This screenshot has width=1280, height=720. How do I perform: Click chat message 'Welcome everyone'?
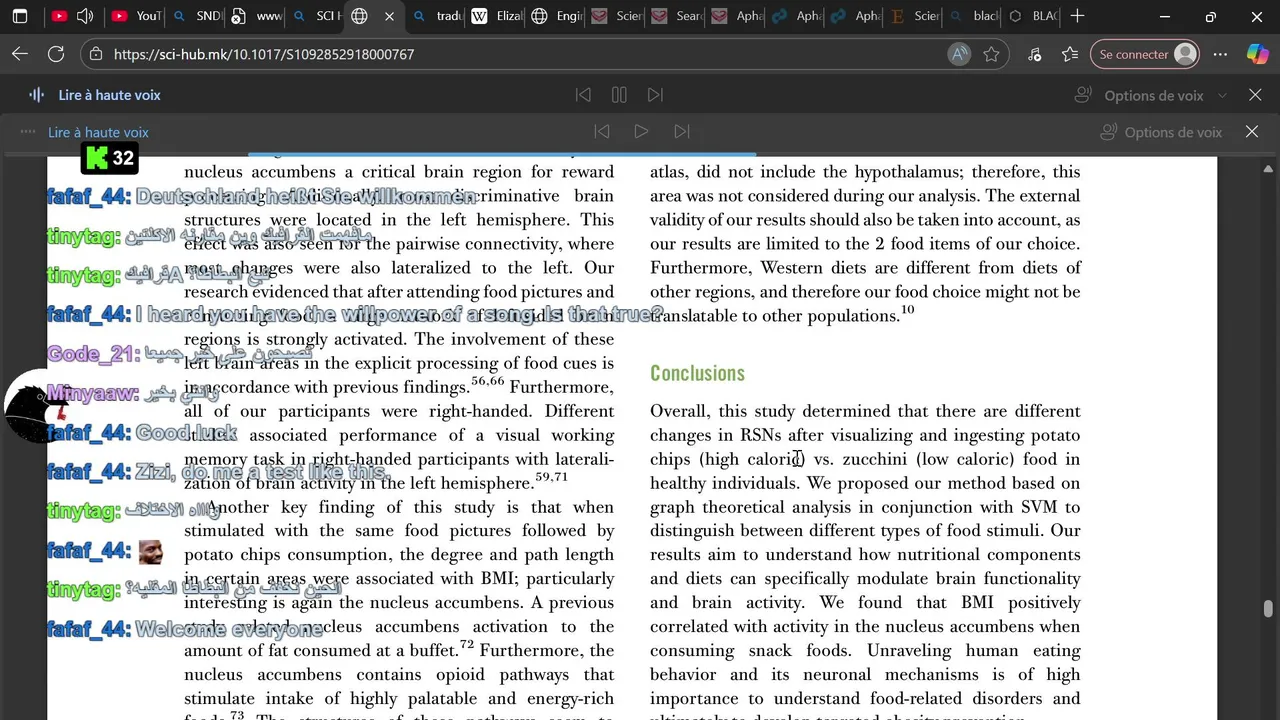(229, 629)
